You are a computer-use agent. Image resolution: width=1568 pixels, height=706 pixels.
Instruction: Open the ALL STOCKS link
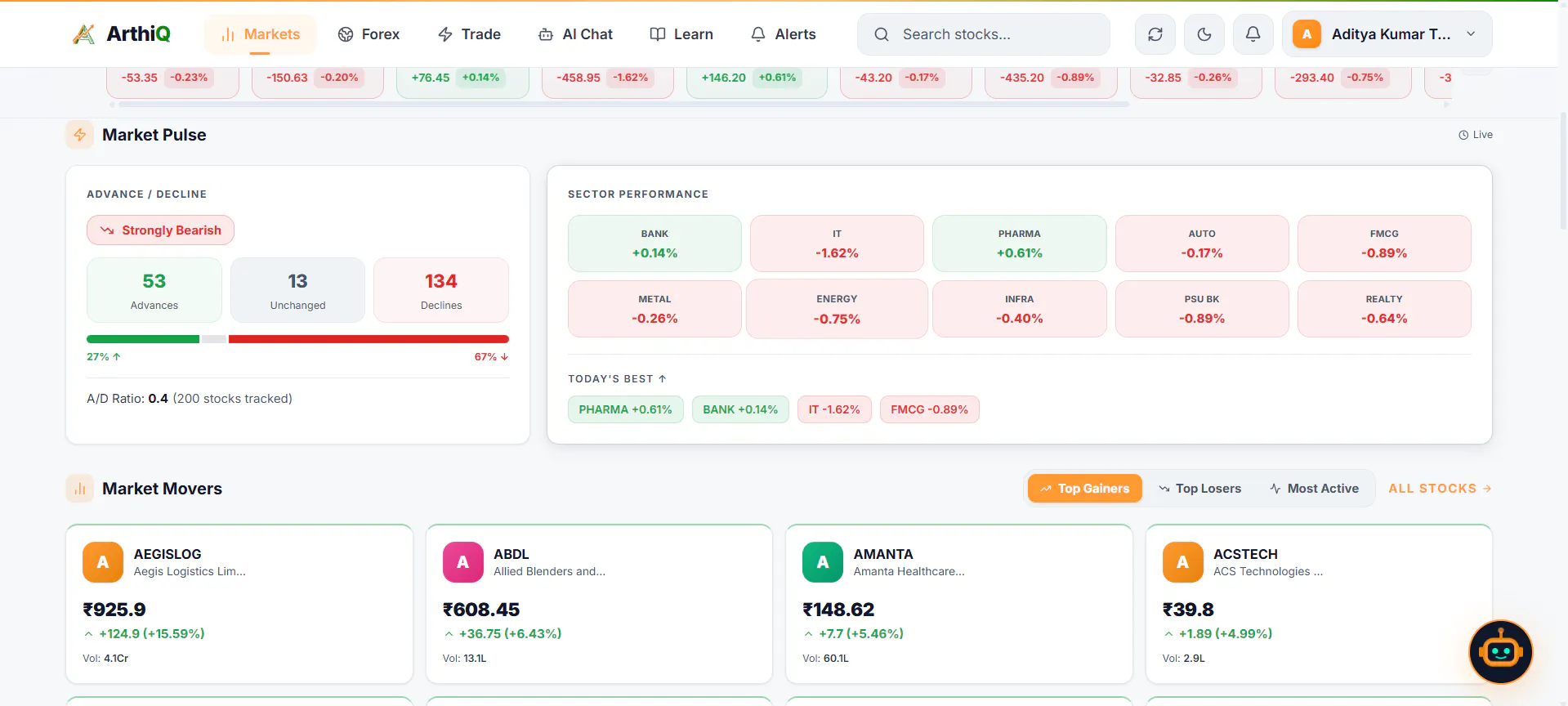(1440, 489)
